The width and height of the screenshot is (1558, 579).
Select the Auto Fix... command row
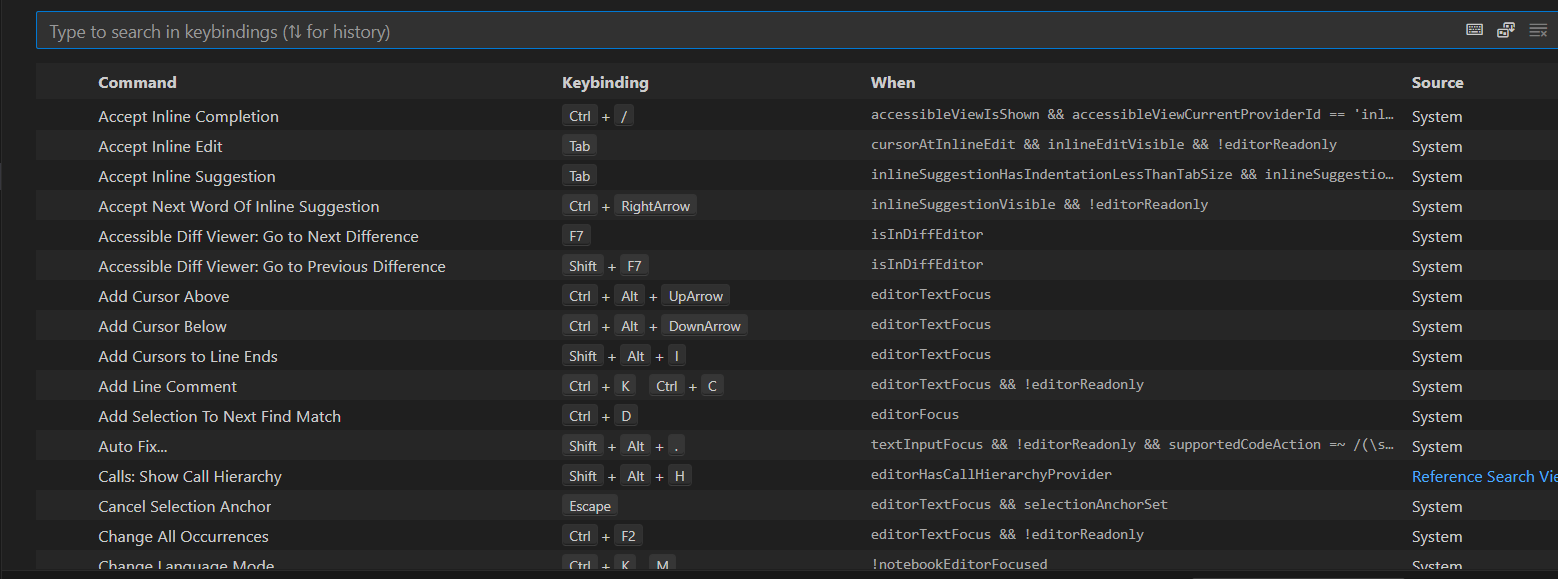click(133, 447)
